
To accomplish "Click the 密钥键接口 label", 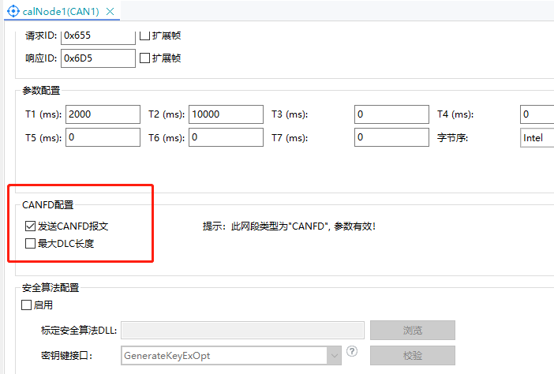I will tap(66, 356).
